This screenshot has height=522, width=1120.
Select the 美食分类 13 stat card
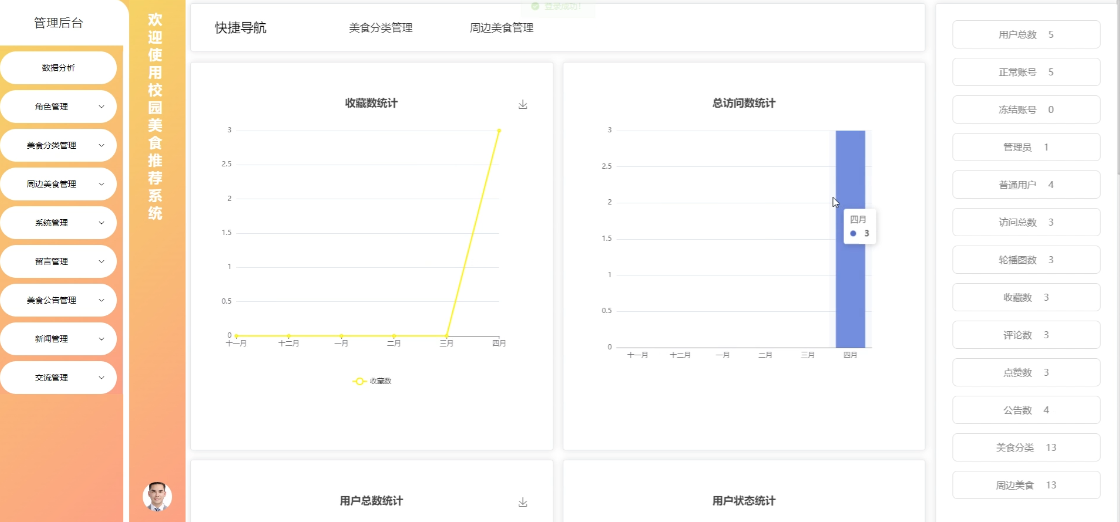click(1026, 448)
